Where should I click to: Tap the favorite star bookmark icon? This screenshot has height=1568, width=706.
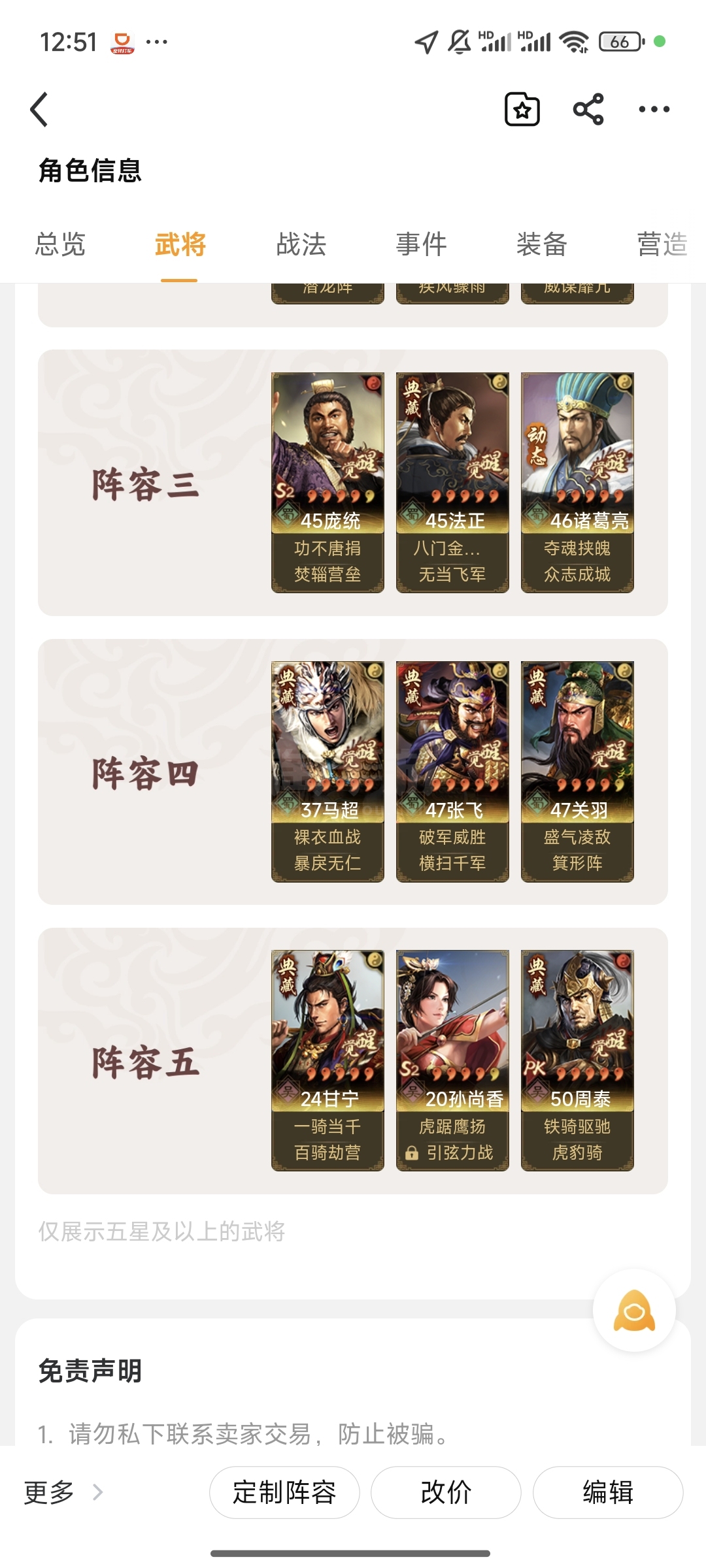(522, 109)
